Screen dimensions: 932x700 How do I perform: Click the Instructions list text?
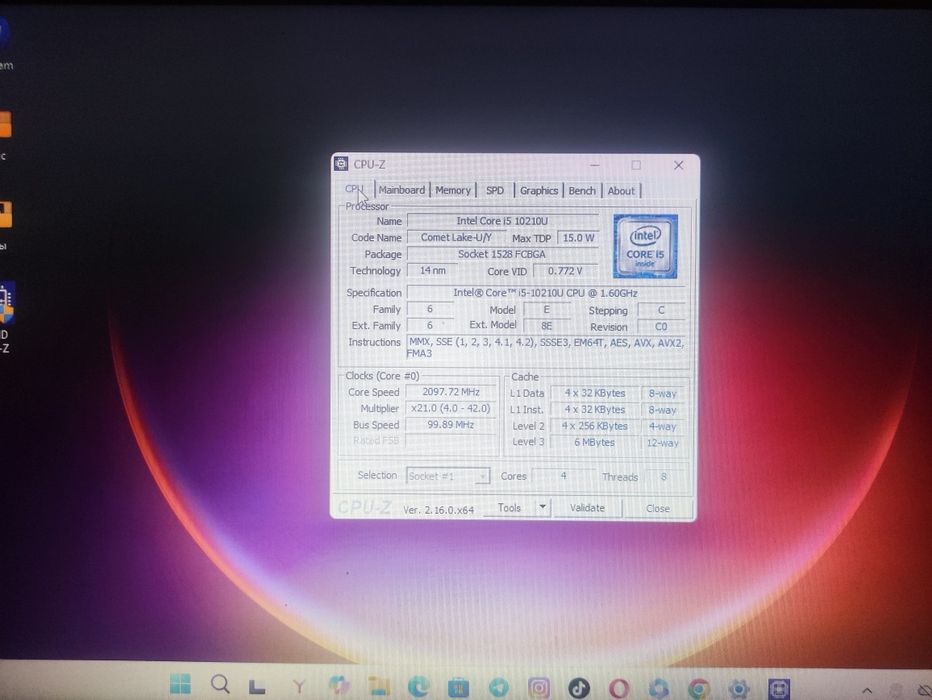pos(546,348)
